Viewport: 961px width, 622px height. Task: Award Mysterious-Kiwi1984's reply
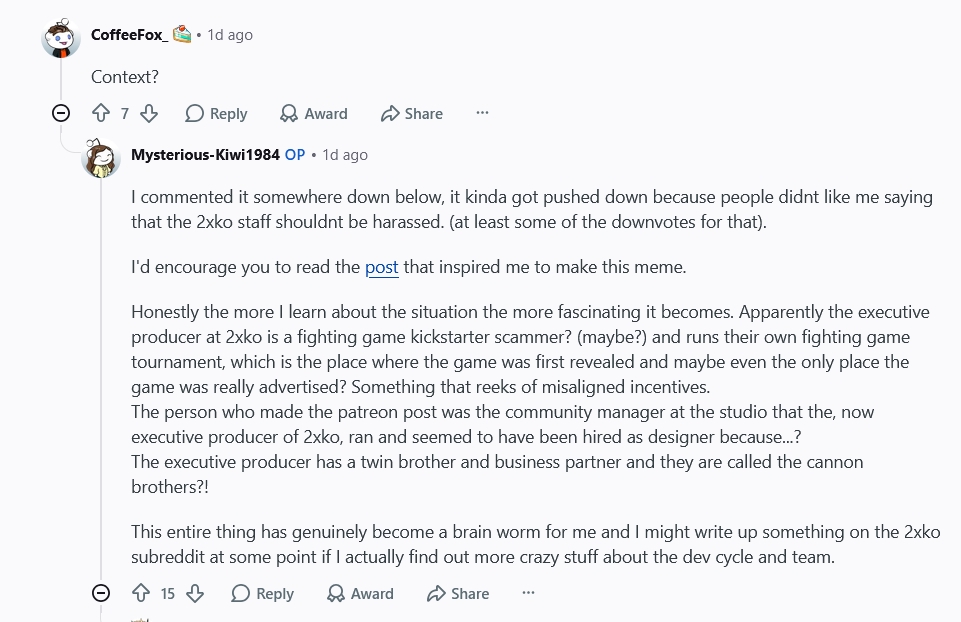[x=360, y=593]
